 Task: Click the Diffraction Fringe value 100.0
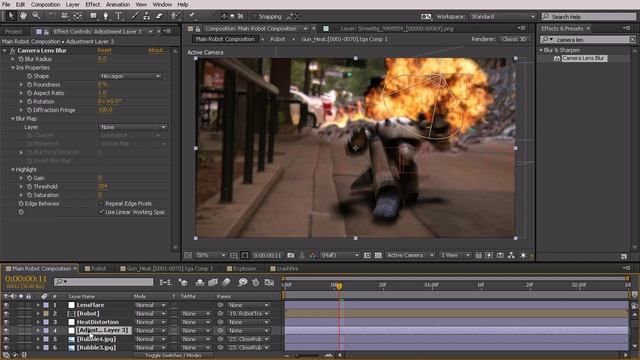tap(105, 110)
